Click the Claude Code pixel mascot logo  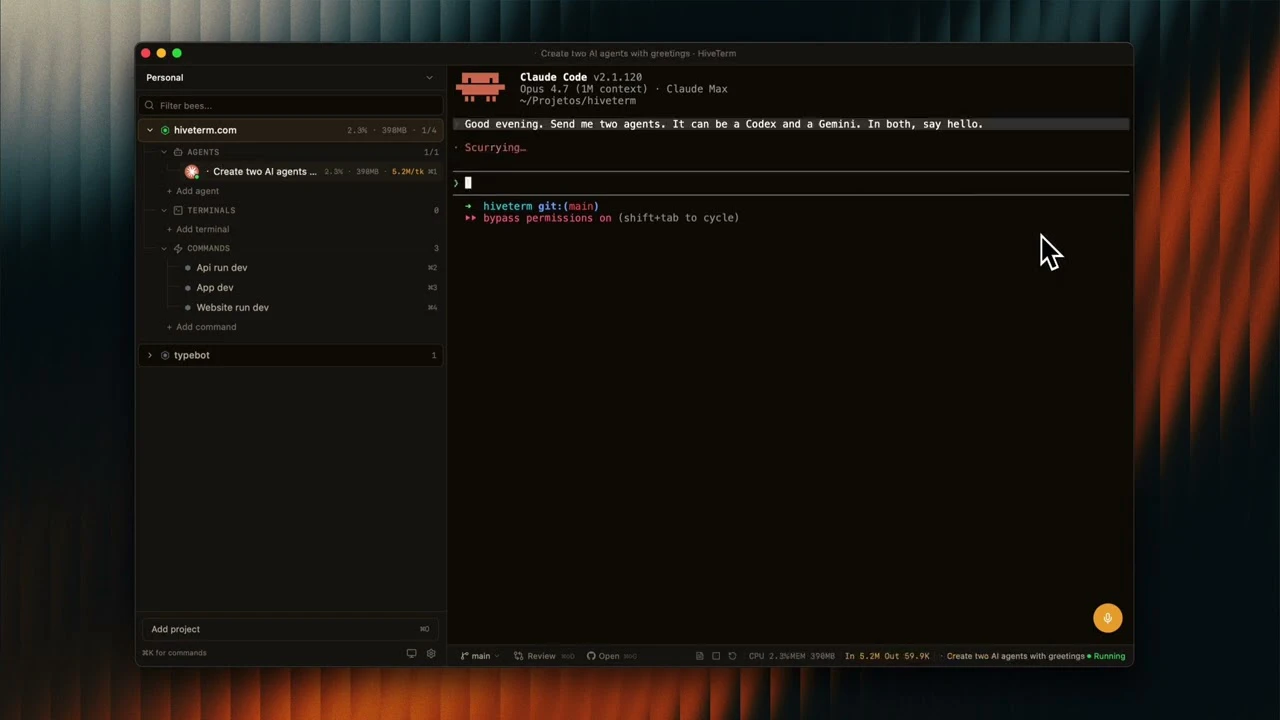480,87
